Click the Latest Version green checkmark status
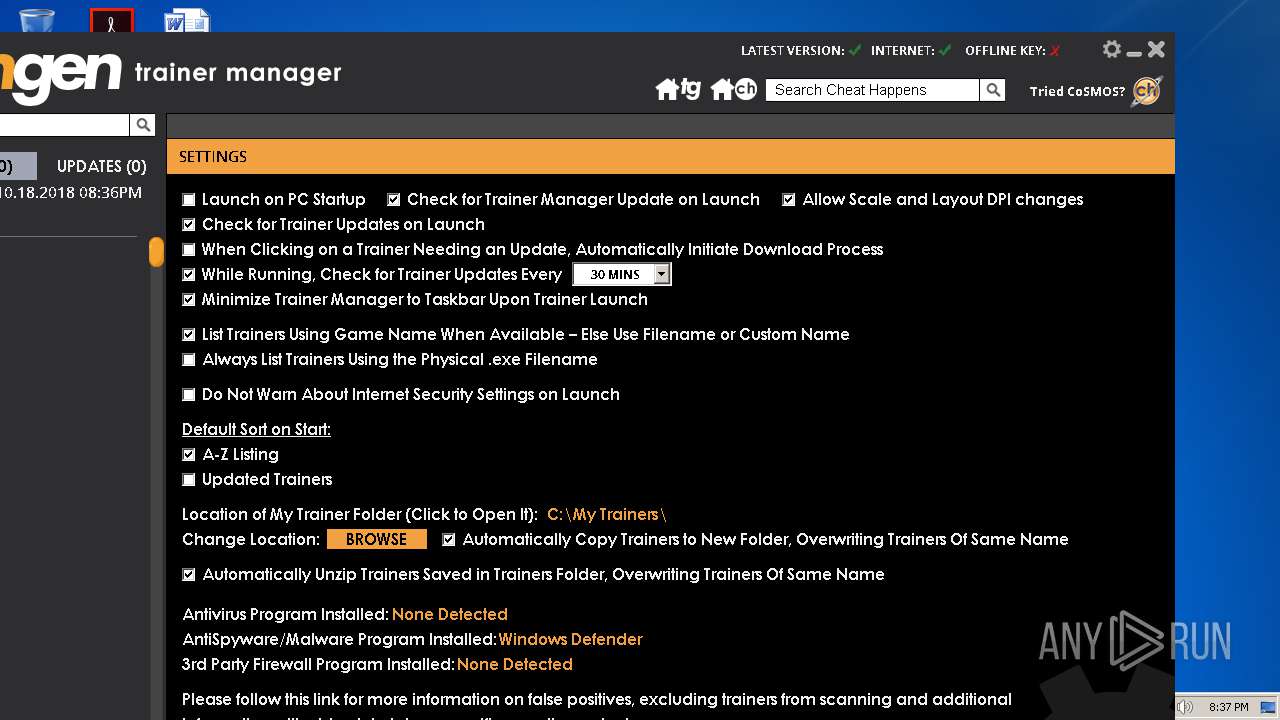The height and width of the screenshot is (720, 1280). 854,50
